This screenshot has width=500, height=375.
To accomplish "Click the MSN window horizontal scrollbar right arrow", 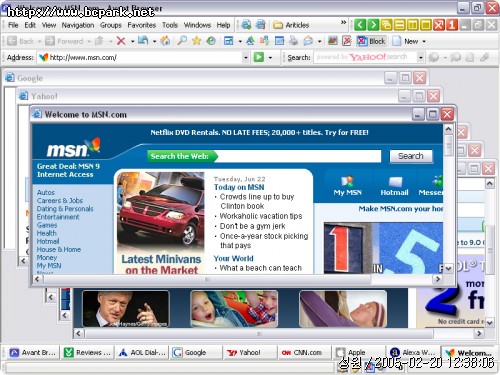I will (x=438, y=279).
